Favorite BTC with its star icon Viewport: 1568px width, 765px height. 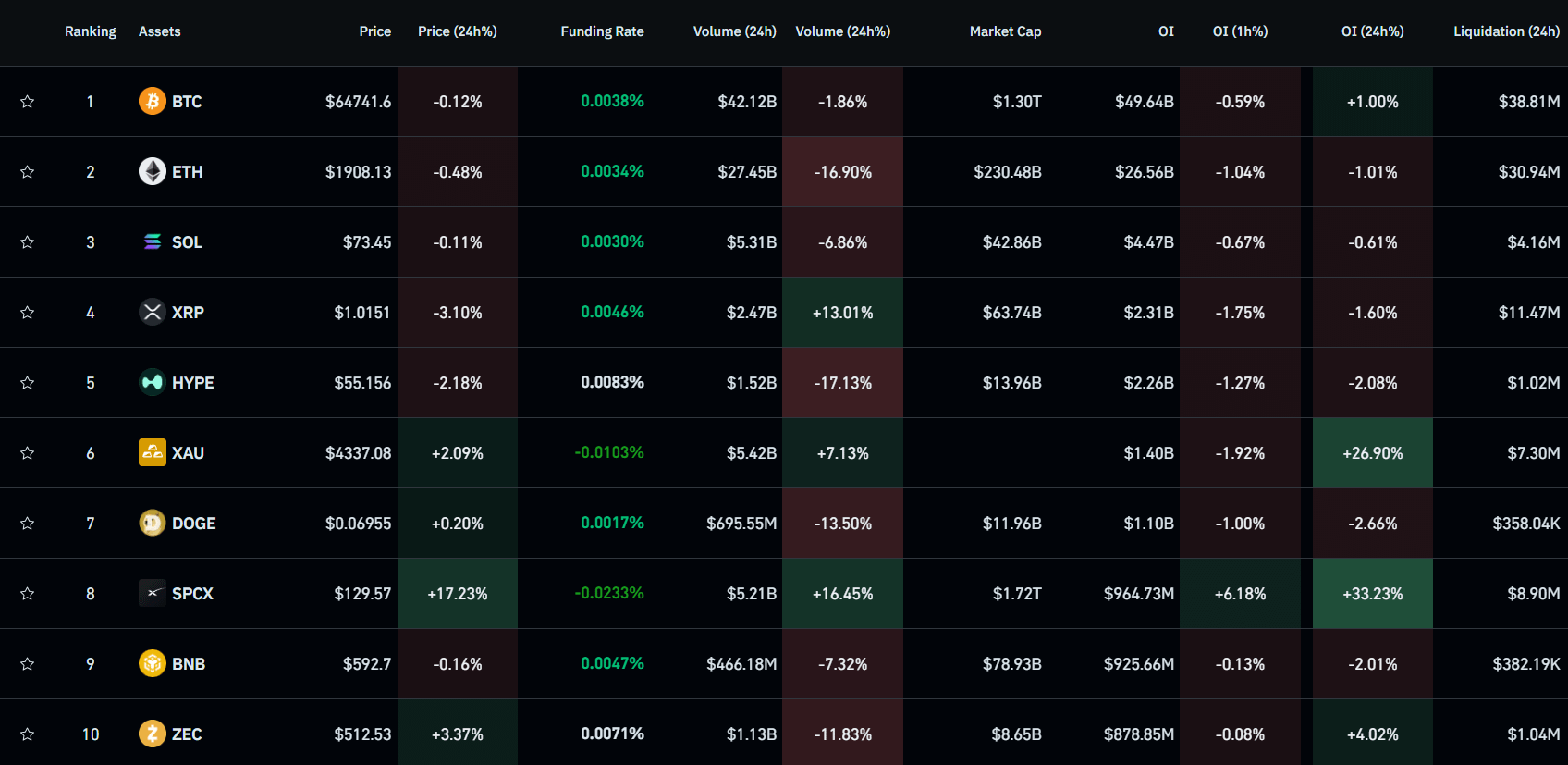click(28, 102)
